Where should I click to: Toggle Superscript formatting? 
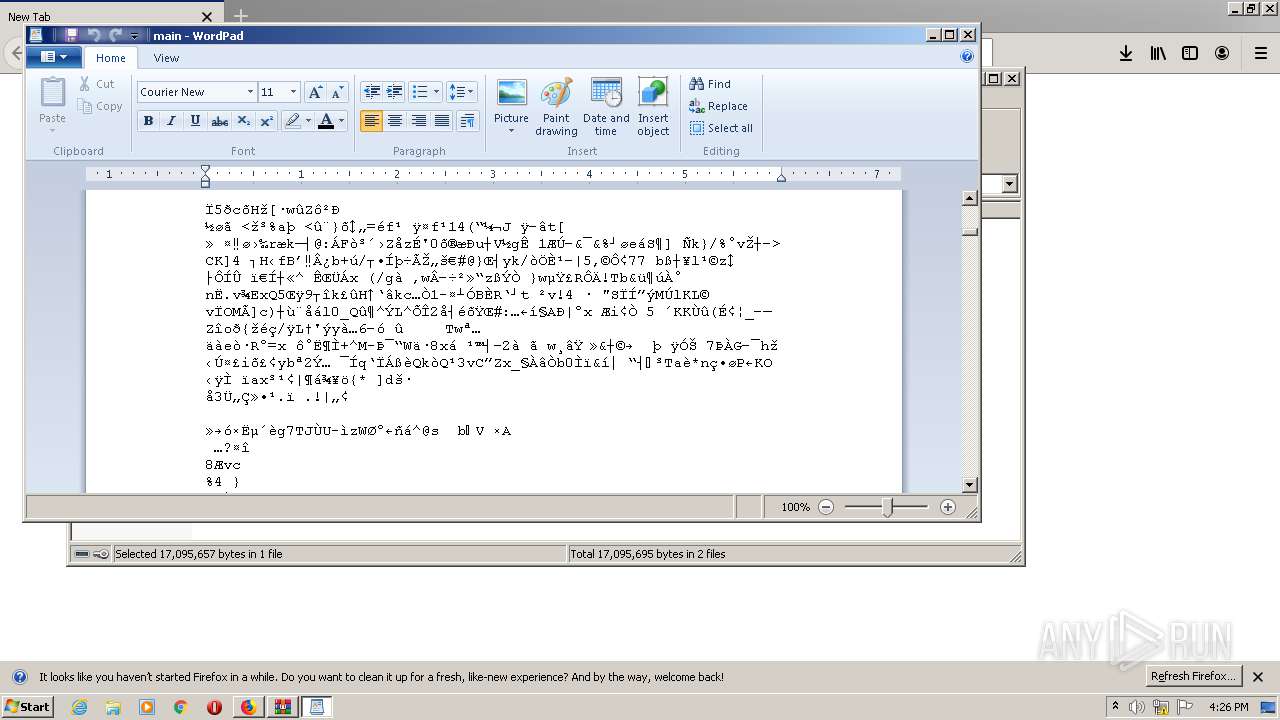266,121
